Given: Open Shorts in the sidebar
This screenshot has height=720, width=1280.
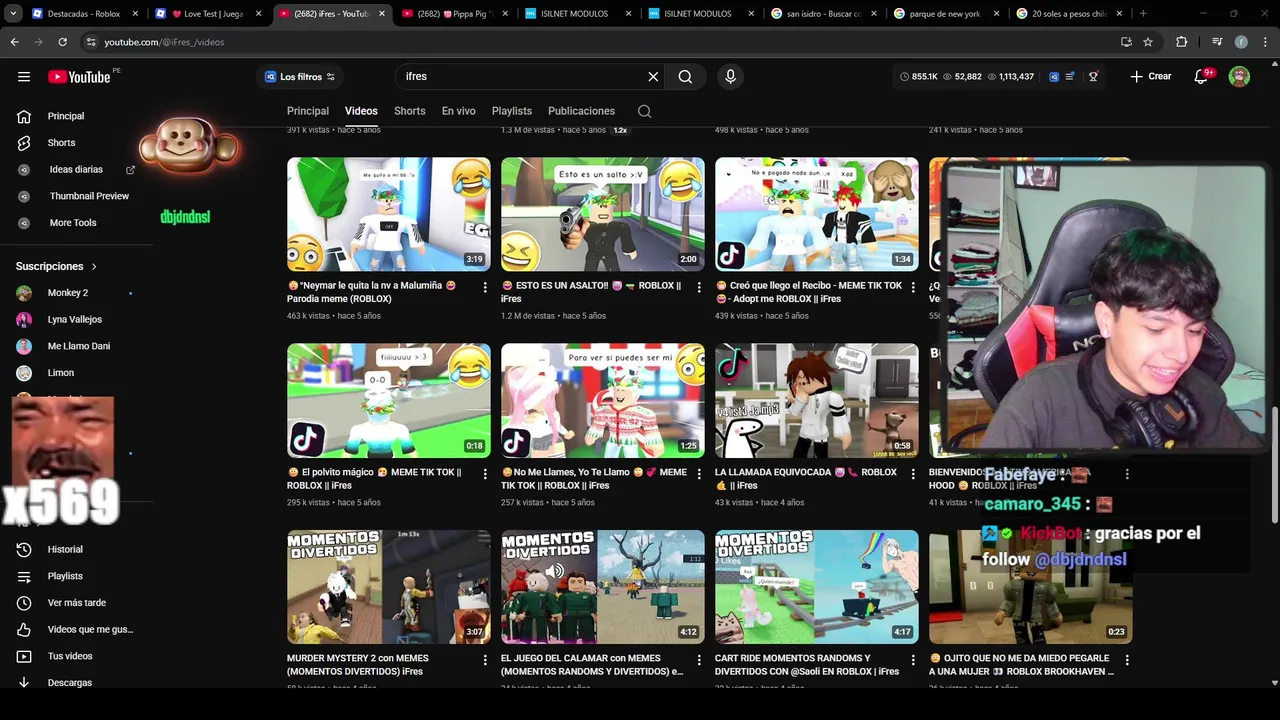Looking at the screenshot, I should [62, 143].
